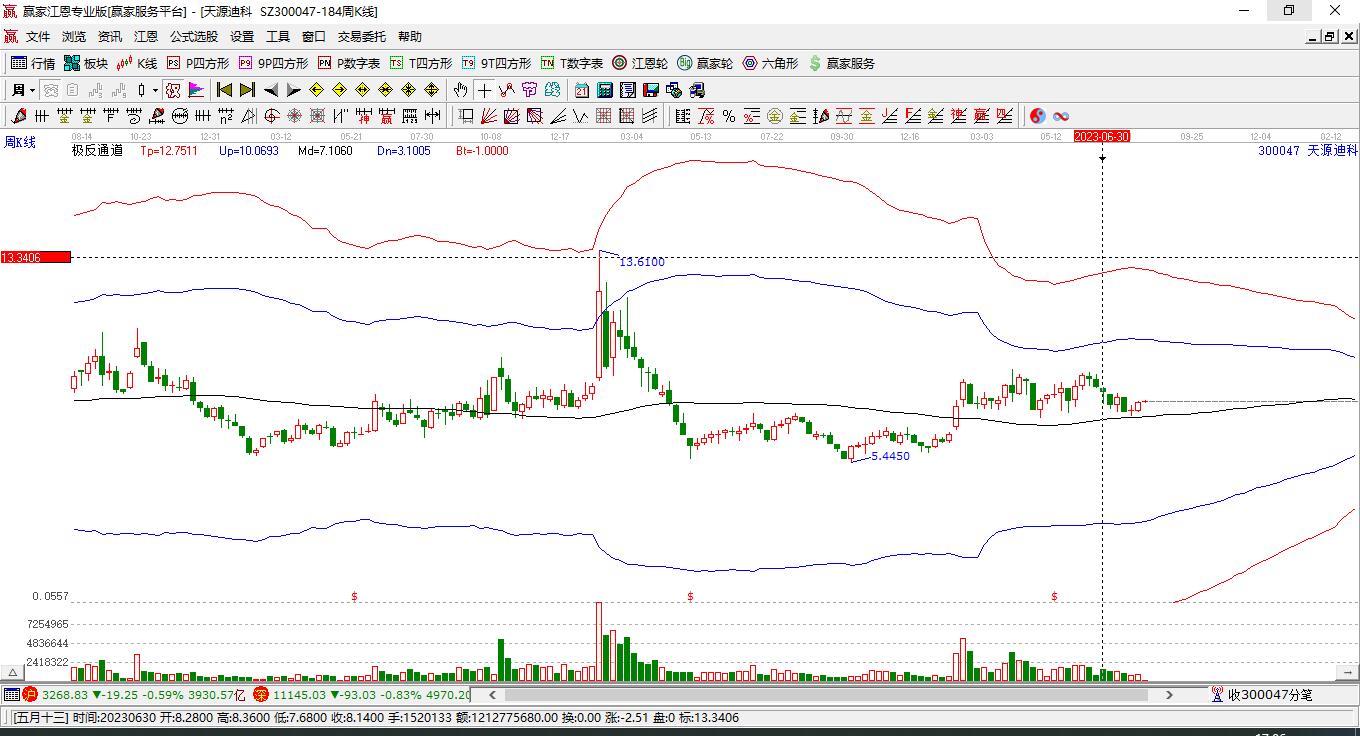Click the 5.4450 low price label
1360x736 pixels.
click(891, 456)
